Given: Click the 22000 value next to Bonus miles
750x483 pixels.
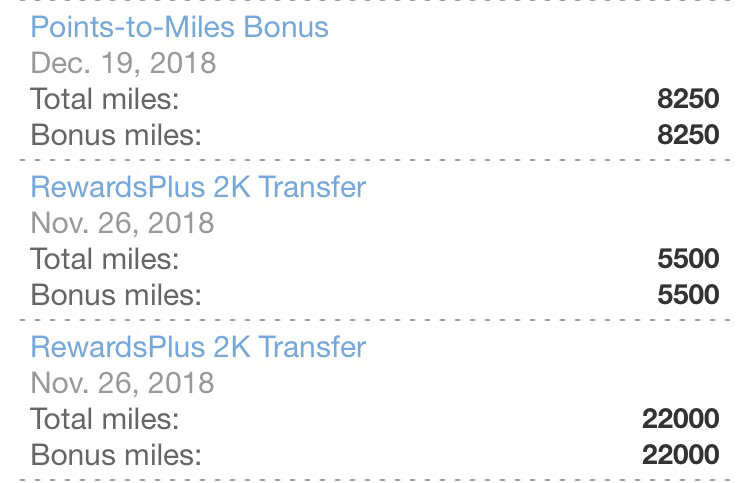Looking at the screenshot, I should [680, 455].
